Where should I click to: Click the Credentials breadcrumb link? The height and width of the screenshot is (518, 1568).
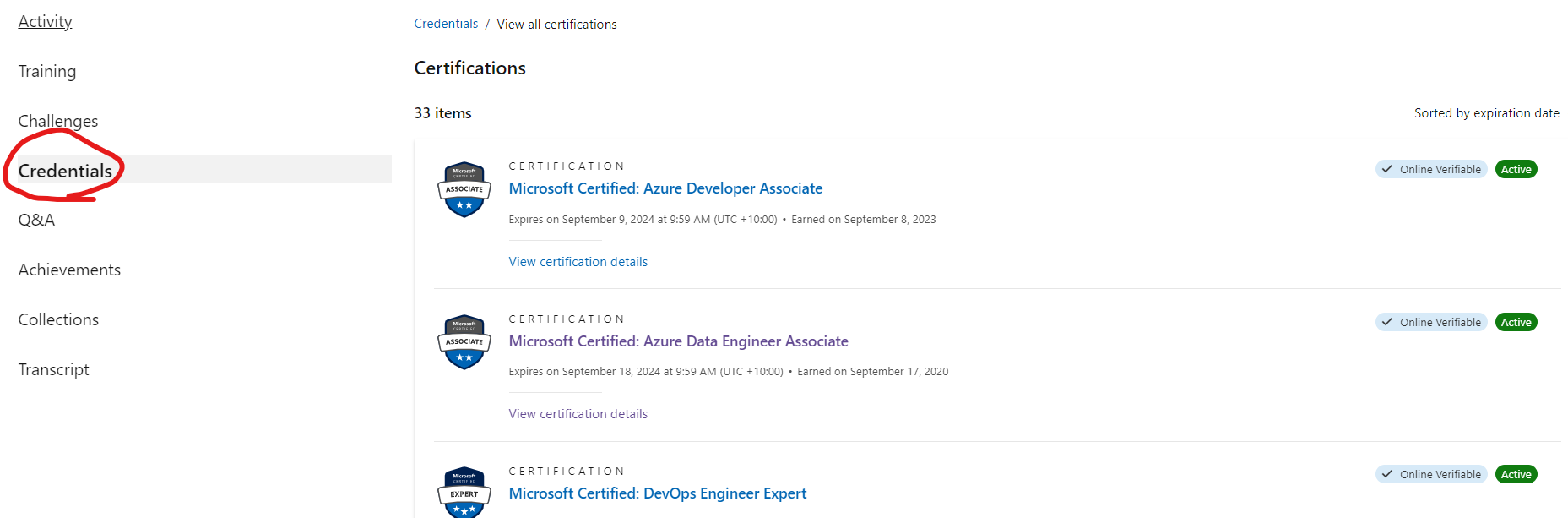446,24
